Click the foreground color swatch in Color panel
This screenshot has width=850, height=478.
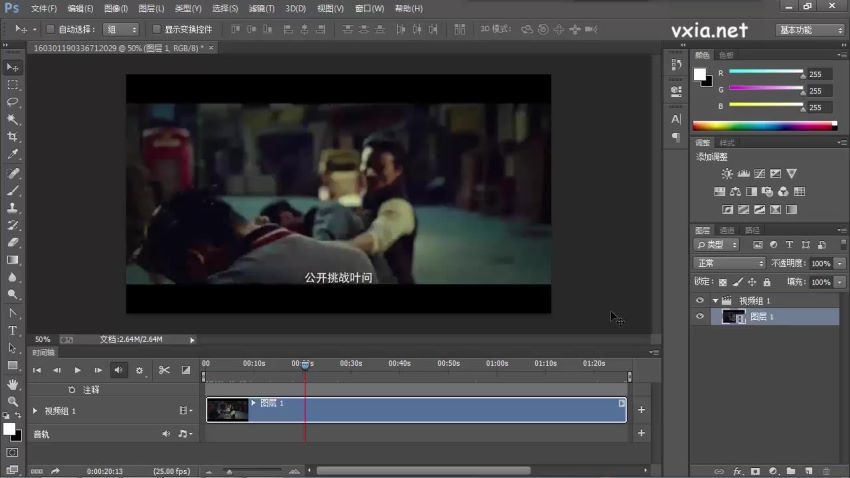click(x=700, y=74)
